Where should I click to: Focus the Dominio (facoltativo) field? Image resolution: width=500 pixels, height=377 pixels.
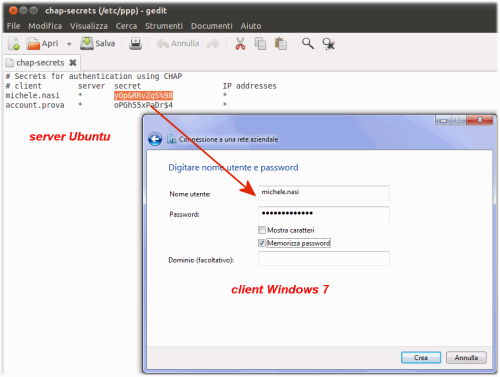tap(324, 259)
